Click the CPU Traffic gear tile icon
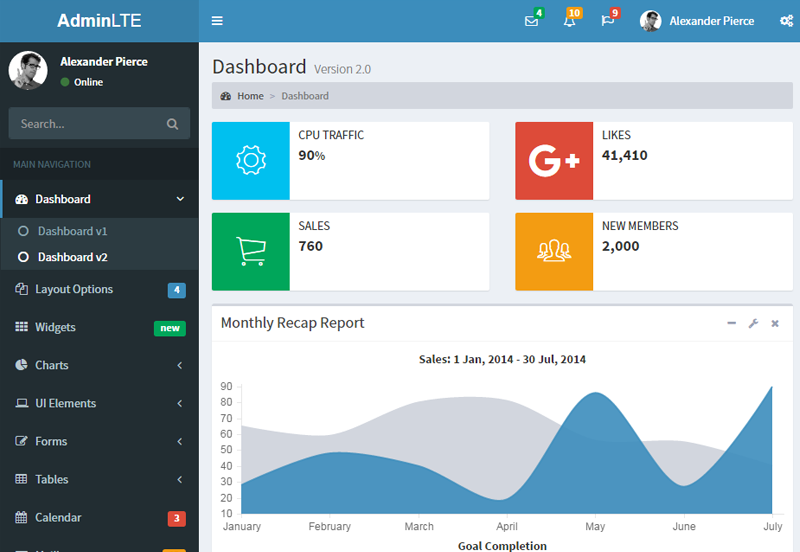Viewport: 800px width, 552px height. point(251,161)
